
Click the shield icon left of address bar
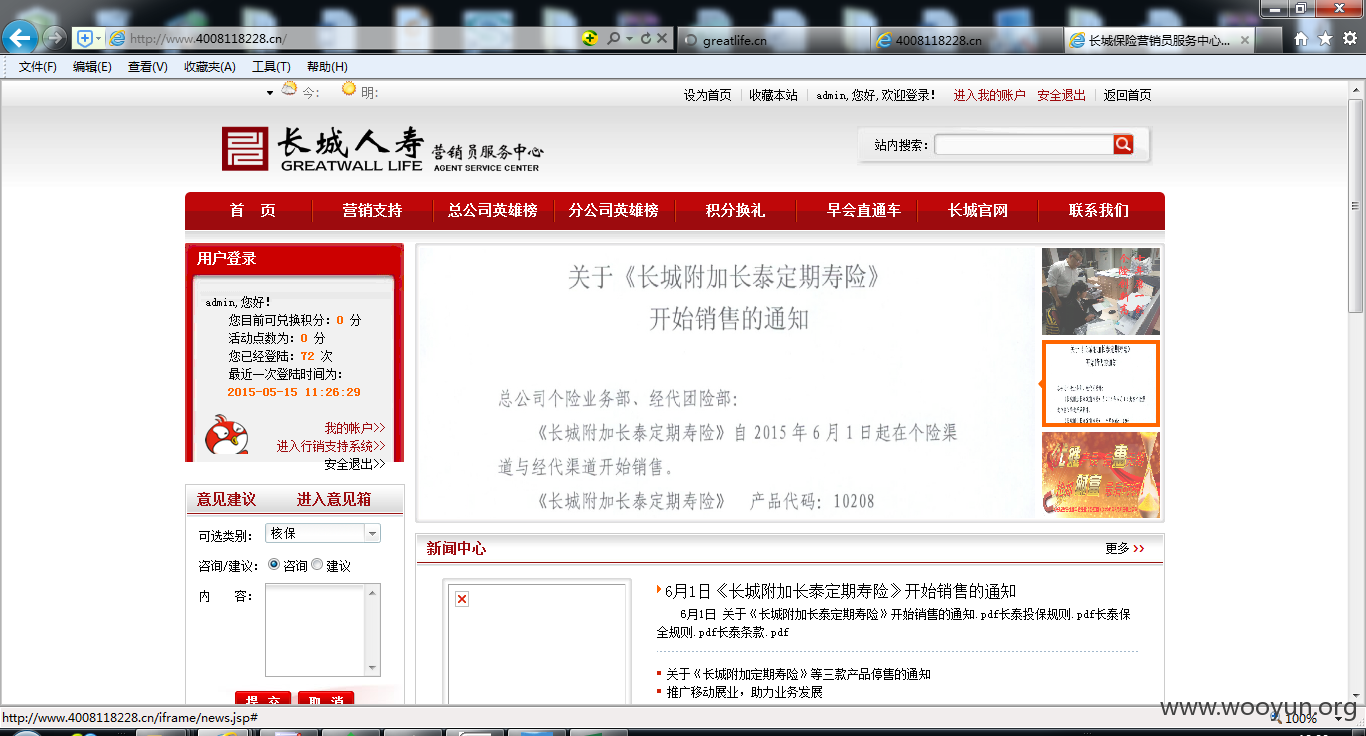click(x=84, y=38)
